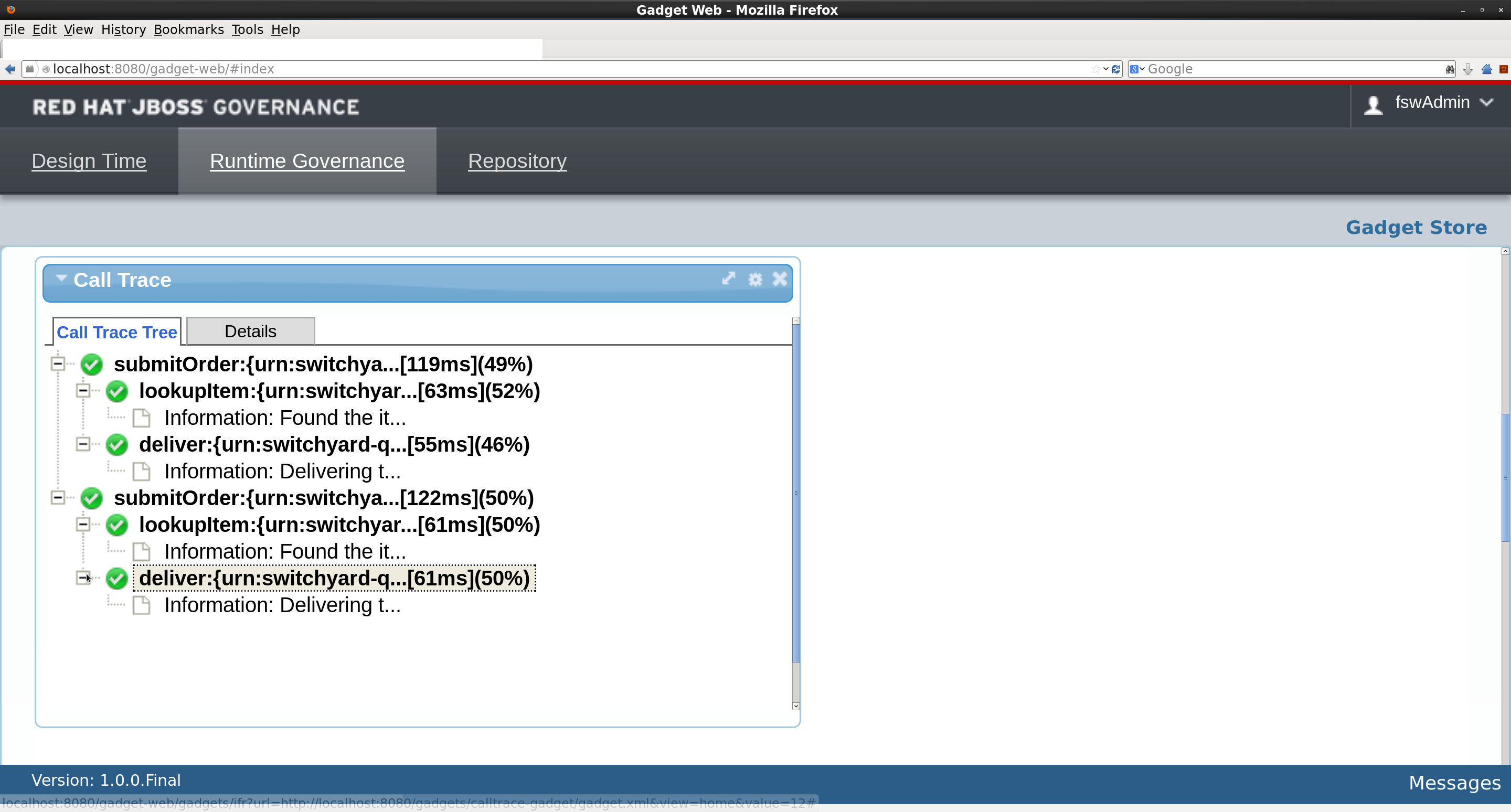Open the Bookmarks menu
The height and width of the screenshot is (812, 1511).
coord(188,29)
